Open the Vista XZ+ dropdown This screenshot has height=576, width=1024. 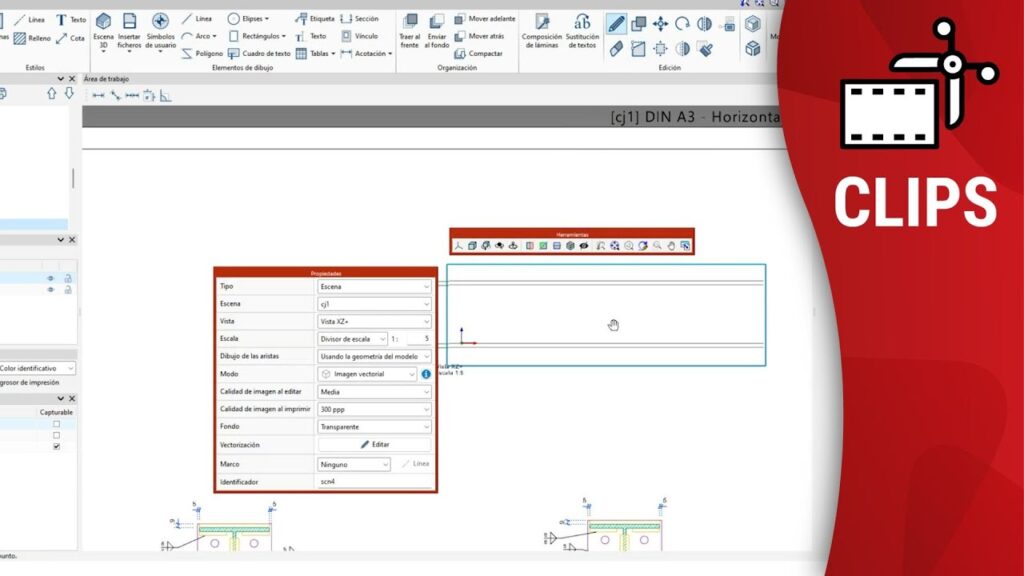pos(374,322)
